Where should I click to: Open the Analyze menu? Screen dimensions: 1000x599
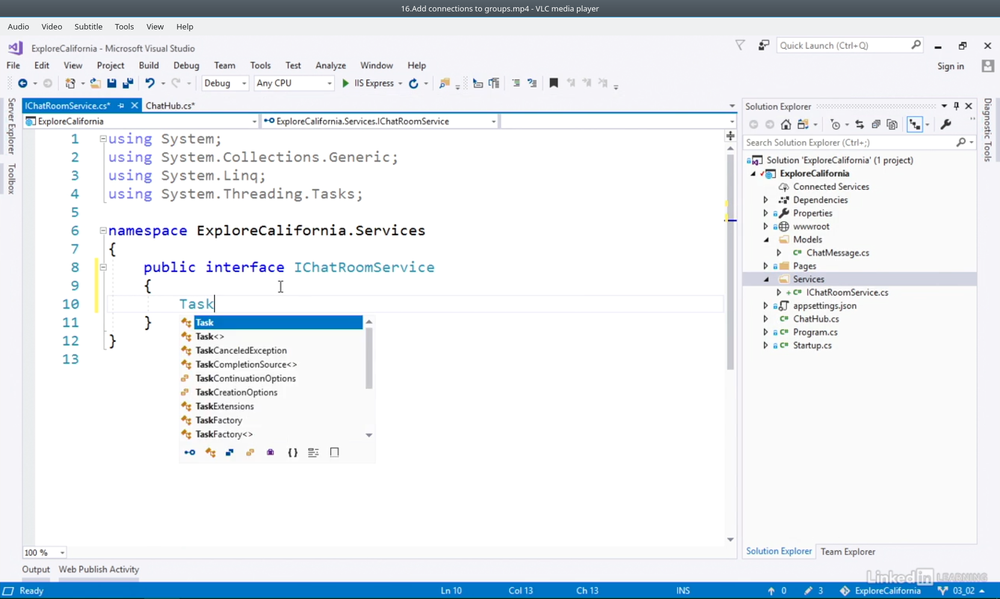(330, 66)
